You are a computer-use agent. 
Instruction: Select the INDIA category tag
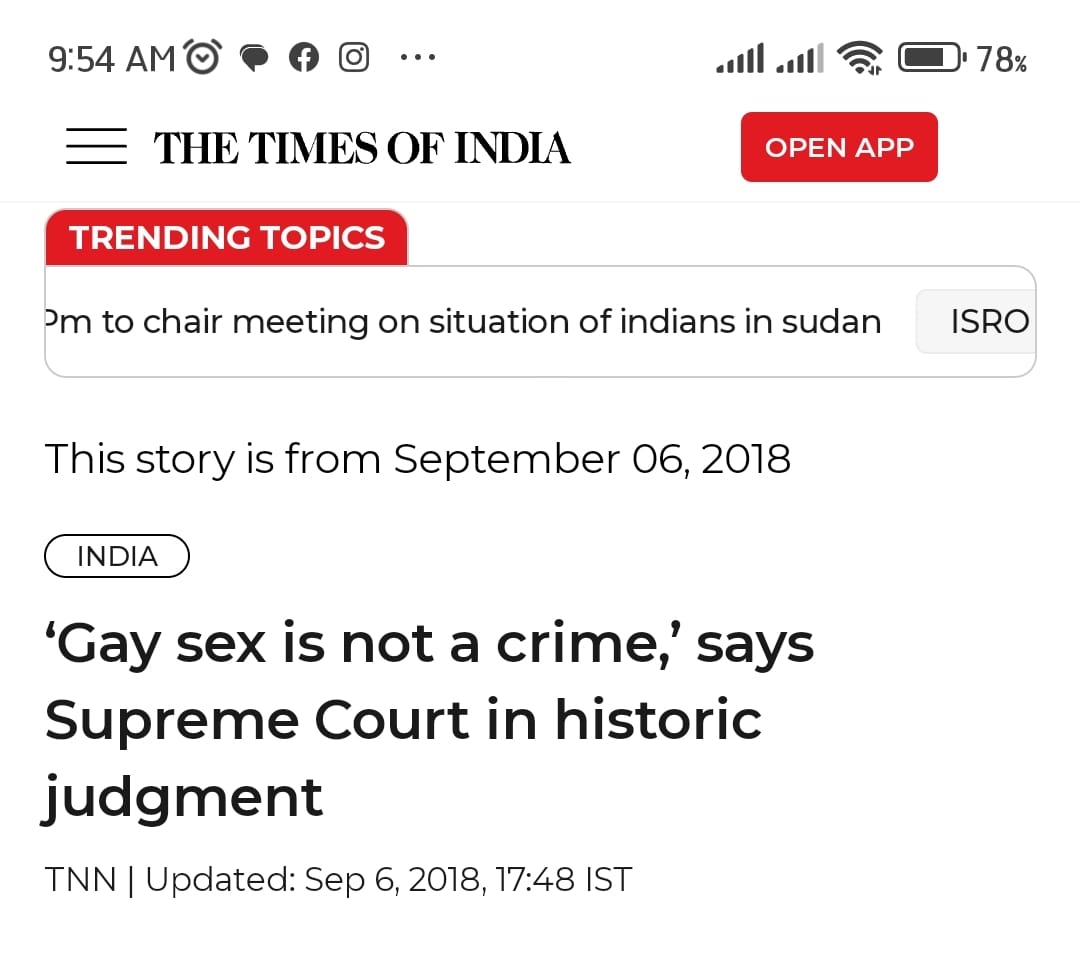click(x=117, y=556)
